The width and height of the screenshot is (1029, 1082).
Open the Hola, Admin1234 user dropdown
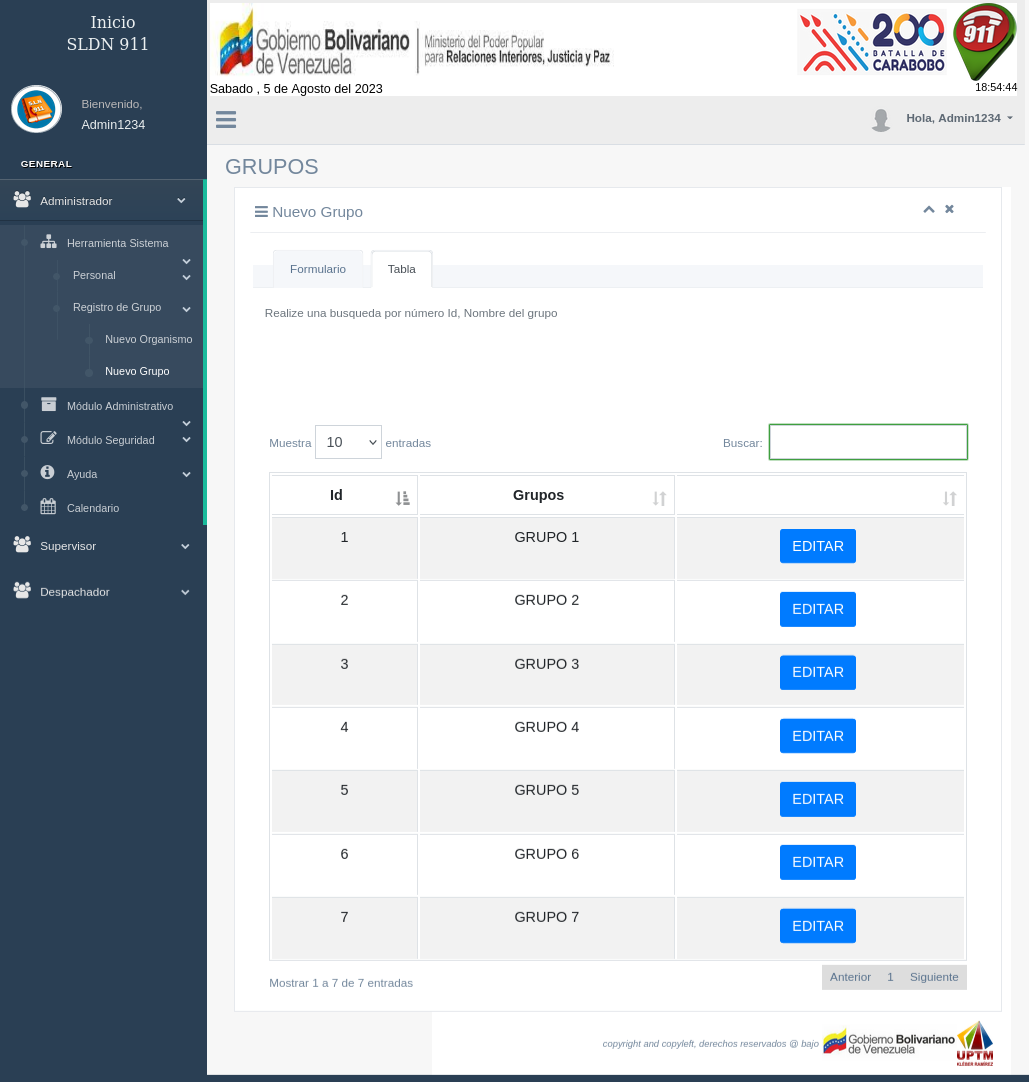958,118
